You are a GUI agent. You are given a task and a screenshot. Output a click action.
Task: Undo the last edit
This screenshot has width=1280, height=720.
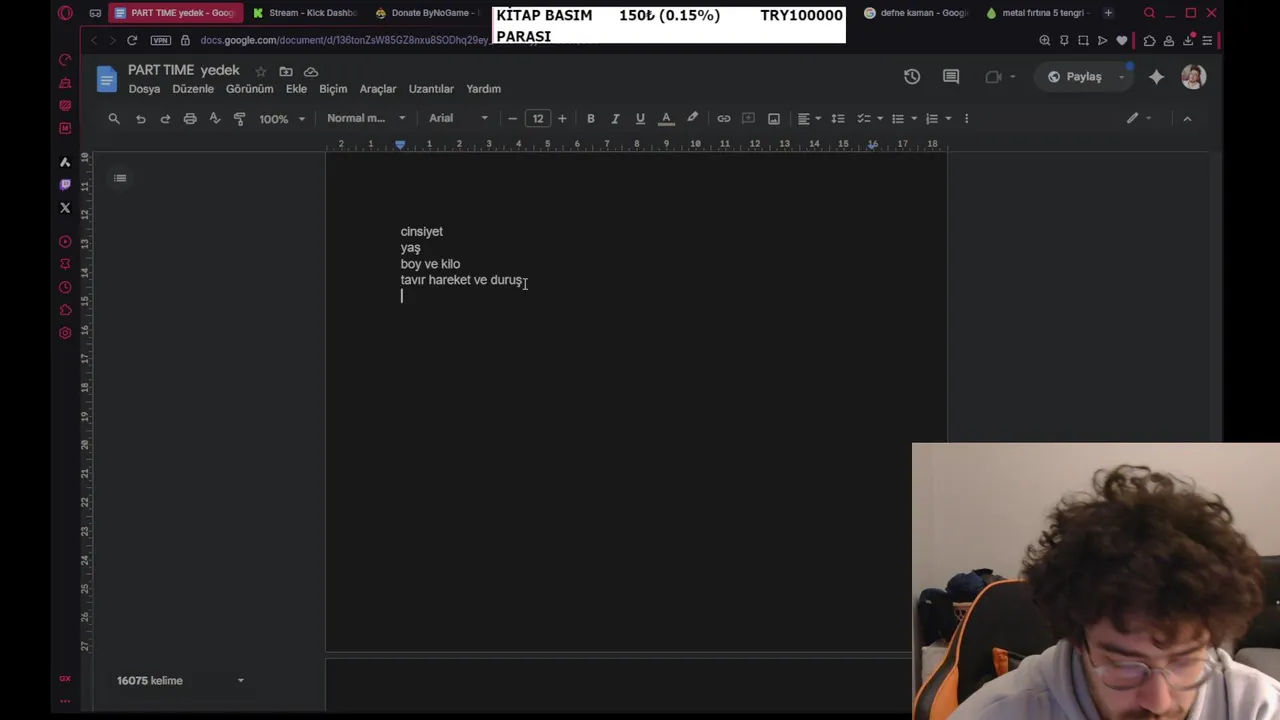point(141,118)
